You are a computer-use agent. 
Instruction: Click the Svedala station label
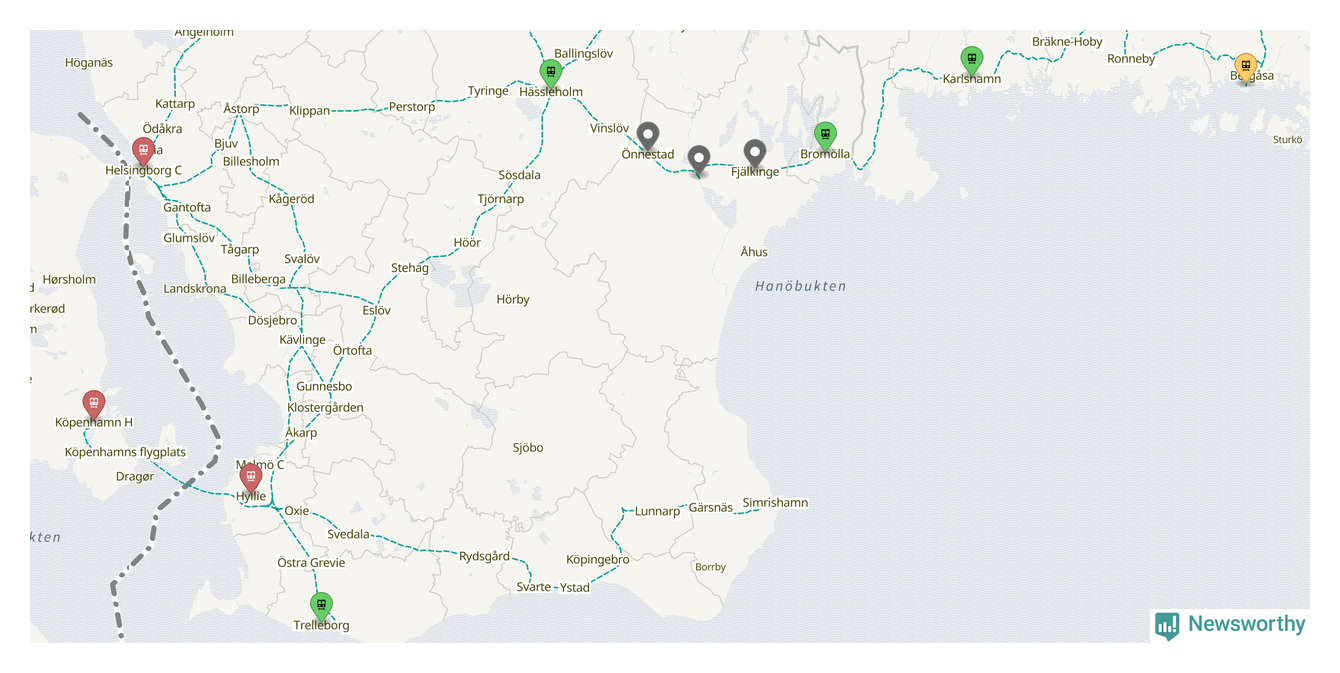348,533
